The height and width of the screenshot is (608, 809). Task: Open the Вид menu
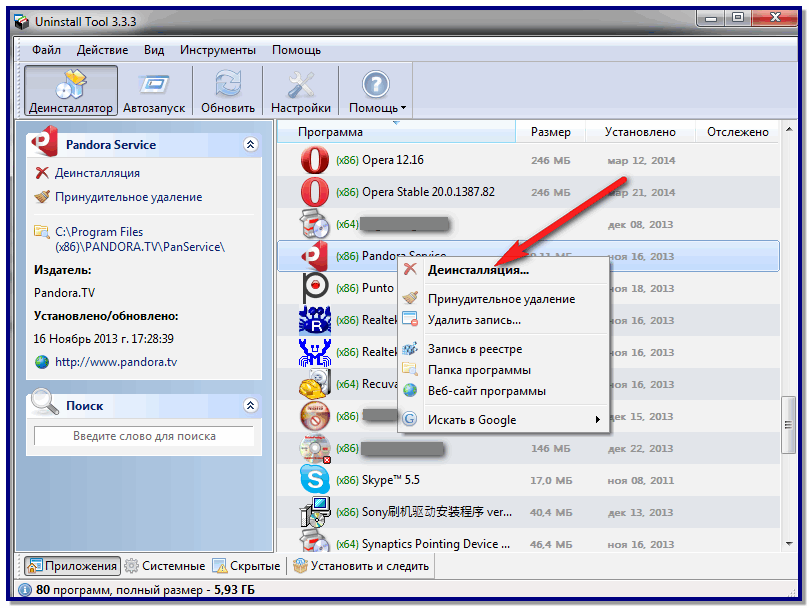click(x=154, y=50)
